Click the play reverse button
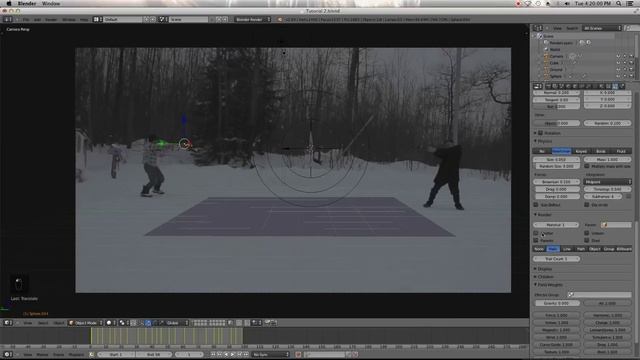Viewport: 640px width, 360px height. coord(226,354)
